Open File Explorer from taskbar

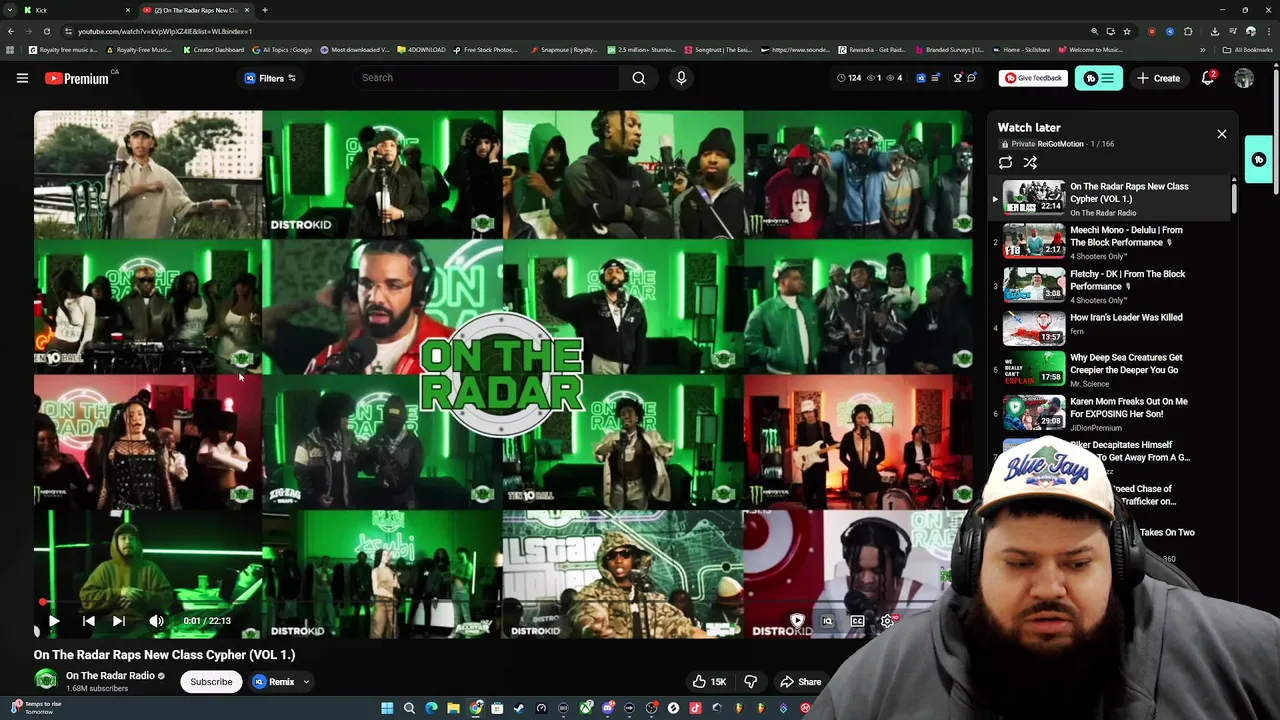click(x=453, y=708)
